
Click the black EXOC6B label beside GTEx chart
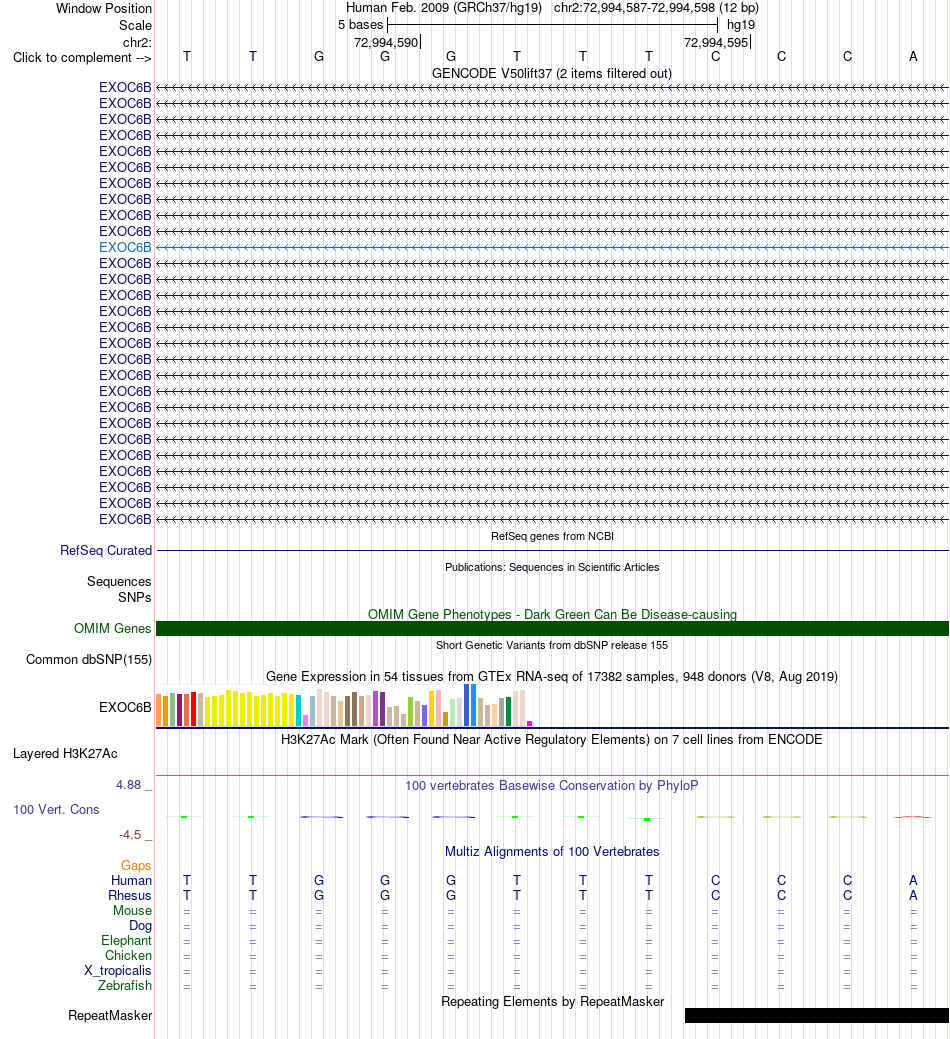125,707
